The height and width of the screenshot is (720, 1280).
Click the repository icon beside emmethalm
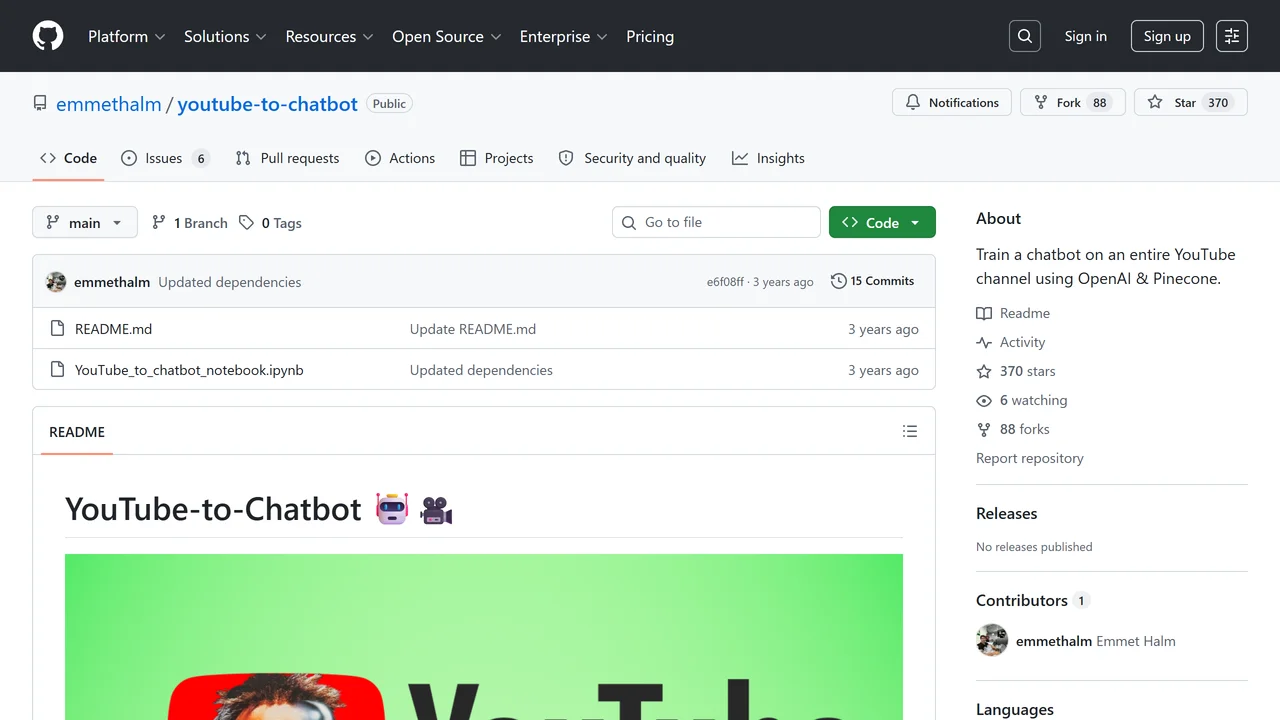tap(40, 103)
